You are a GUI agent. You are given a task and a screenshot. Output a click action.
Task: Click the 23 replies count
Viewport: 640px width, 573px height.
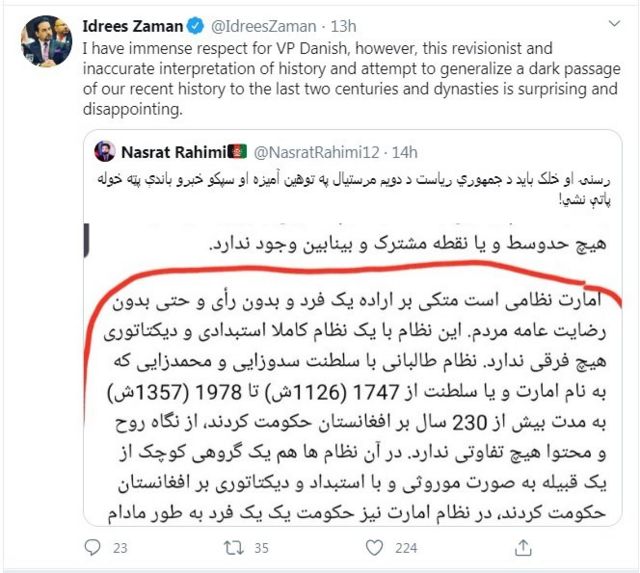(x=120, y=548)
